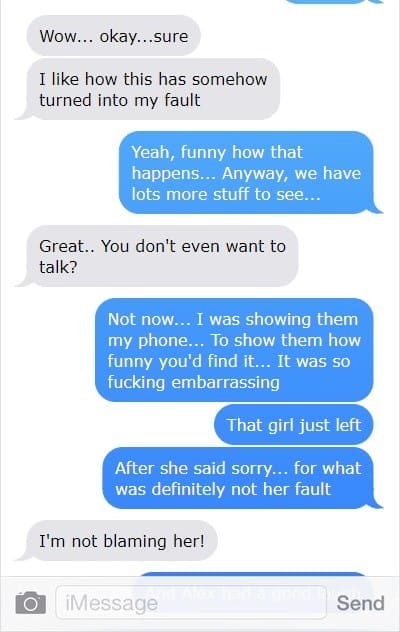Select the "Wow... okay...sure" gray bubble
The height and width of the screenshot is (632, 400).
tap(113, 36)
